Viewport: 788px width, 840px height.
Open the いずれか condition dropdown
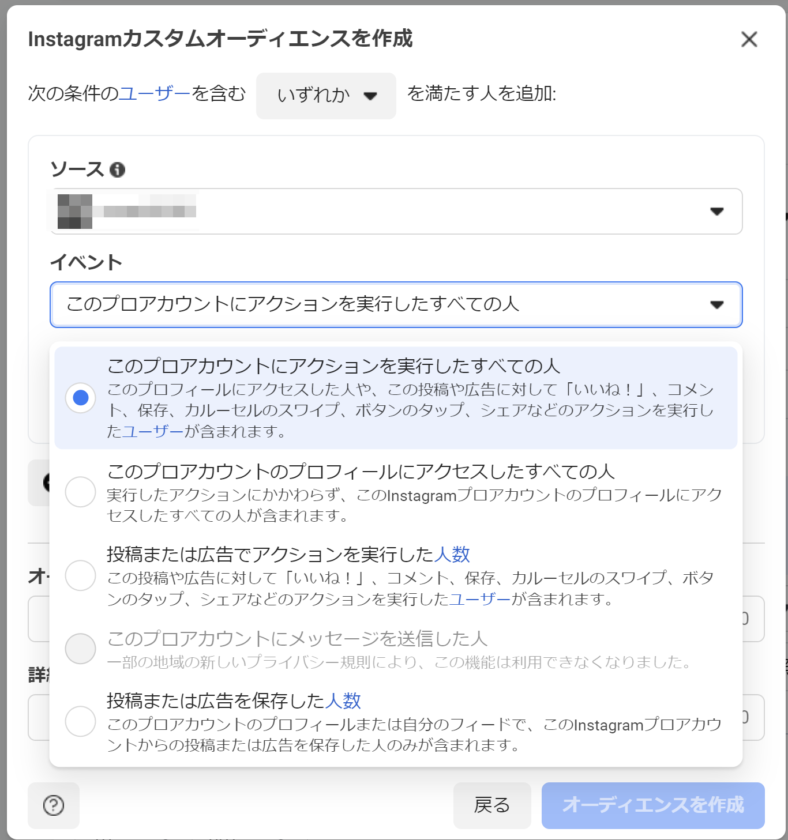[326, 96]
